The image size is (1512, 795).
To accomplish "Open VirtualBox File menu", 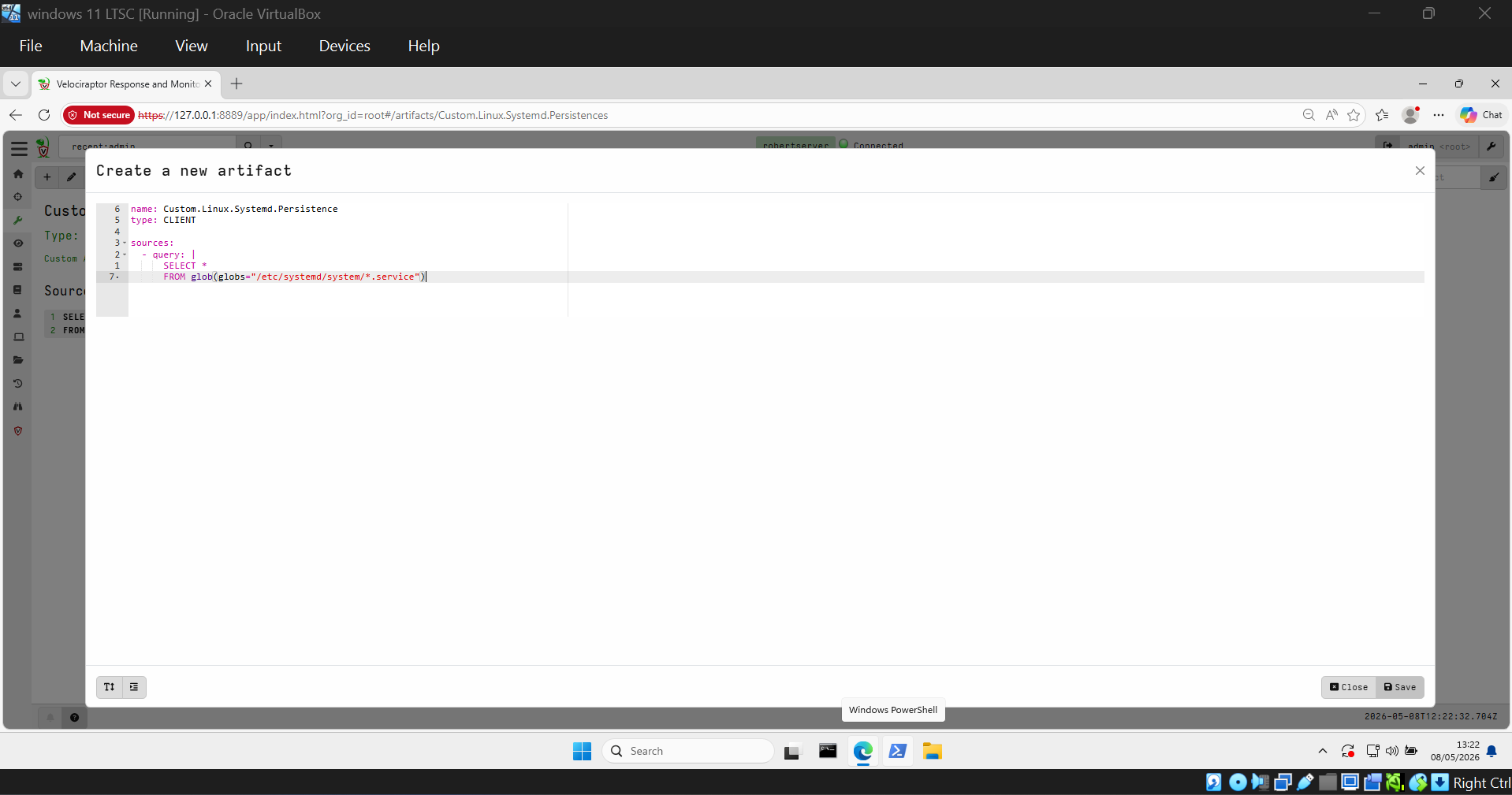I will click(x=31, y=46).
